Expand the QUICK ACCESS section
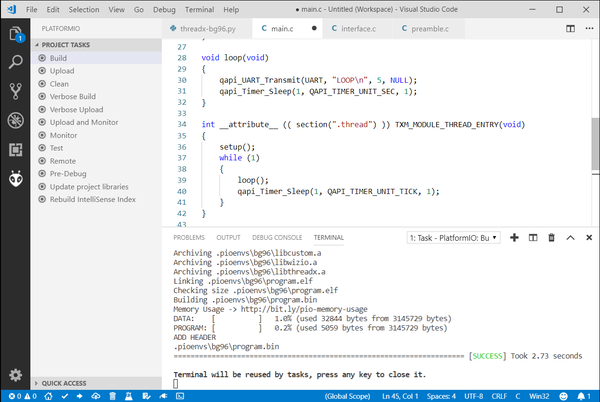Screen dimensions: 600x402 click(x=96, y=383)
